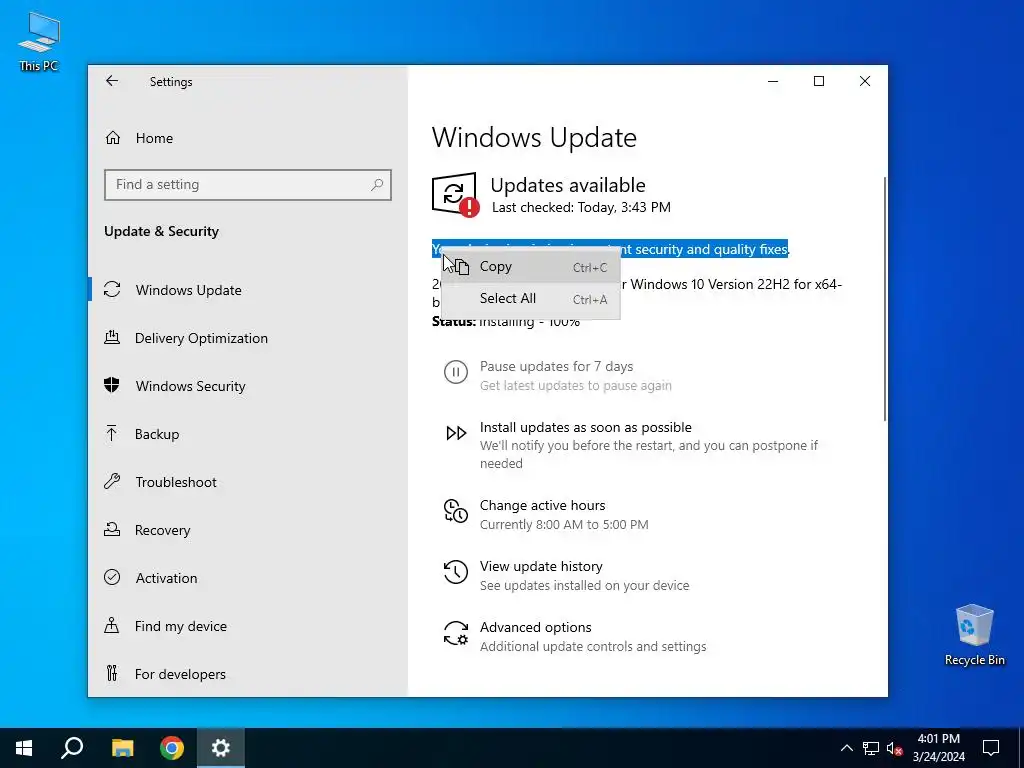Click the Windows Update sync icon in sidebar
This screenshot has height=768, width=1024.
point(112,289)
